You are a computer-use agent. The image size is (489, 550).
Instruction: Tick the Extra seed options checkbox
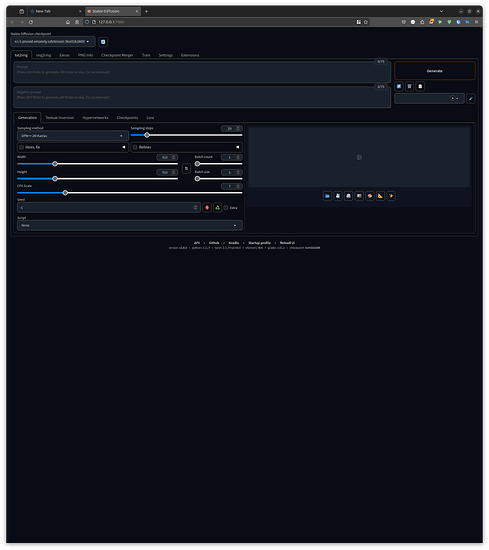(x=226, y=208)
